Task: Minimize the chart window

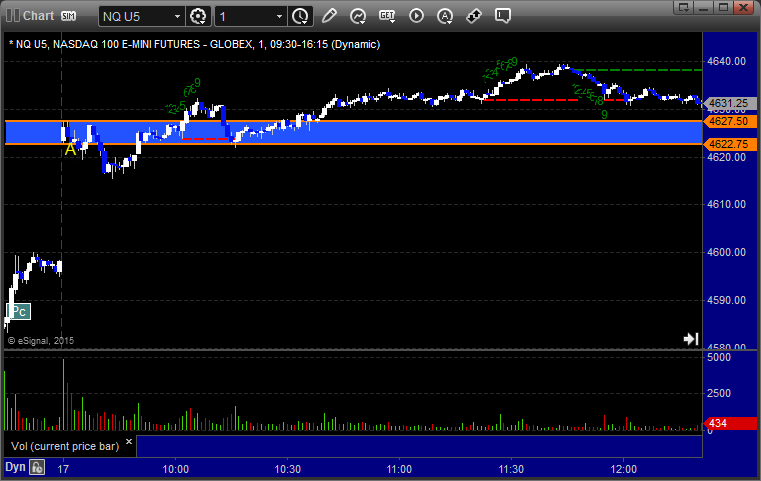Action: point(704,7)
